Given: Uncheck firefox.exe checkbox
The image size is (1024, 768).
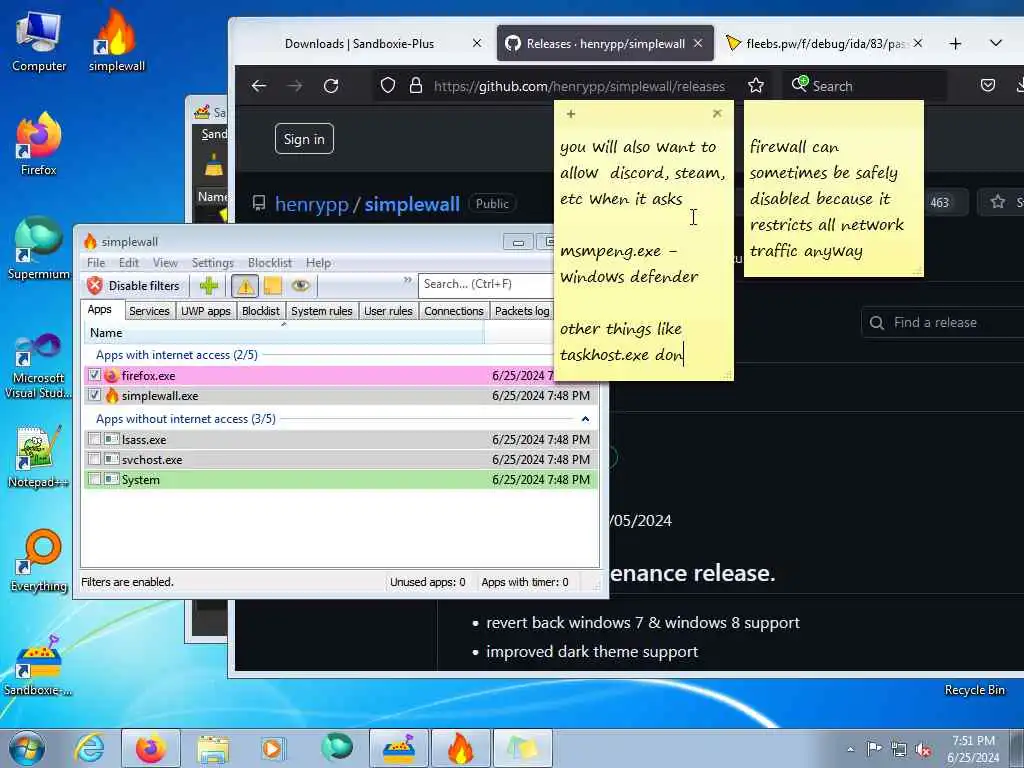Looking at the screenshot, I should click(95, 375).
